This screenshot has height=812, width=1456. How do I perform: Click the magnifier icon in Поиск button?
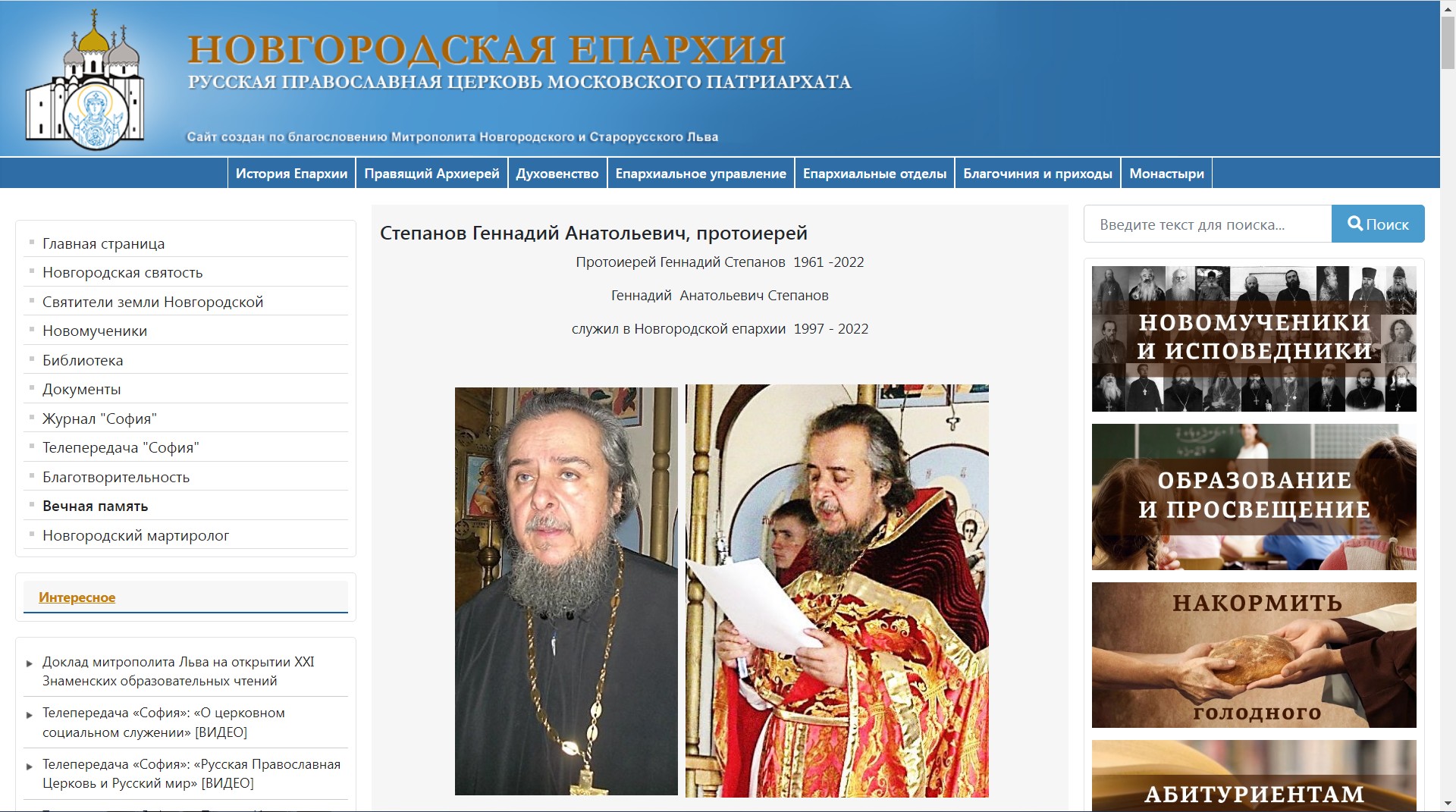tap(1354, 224)
